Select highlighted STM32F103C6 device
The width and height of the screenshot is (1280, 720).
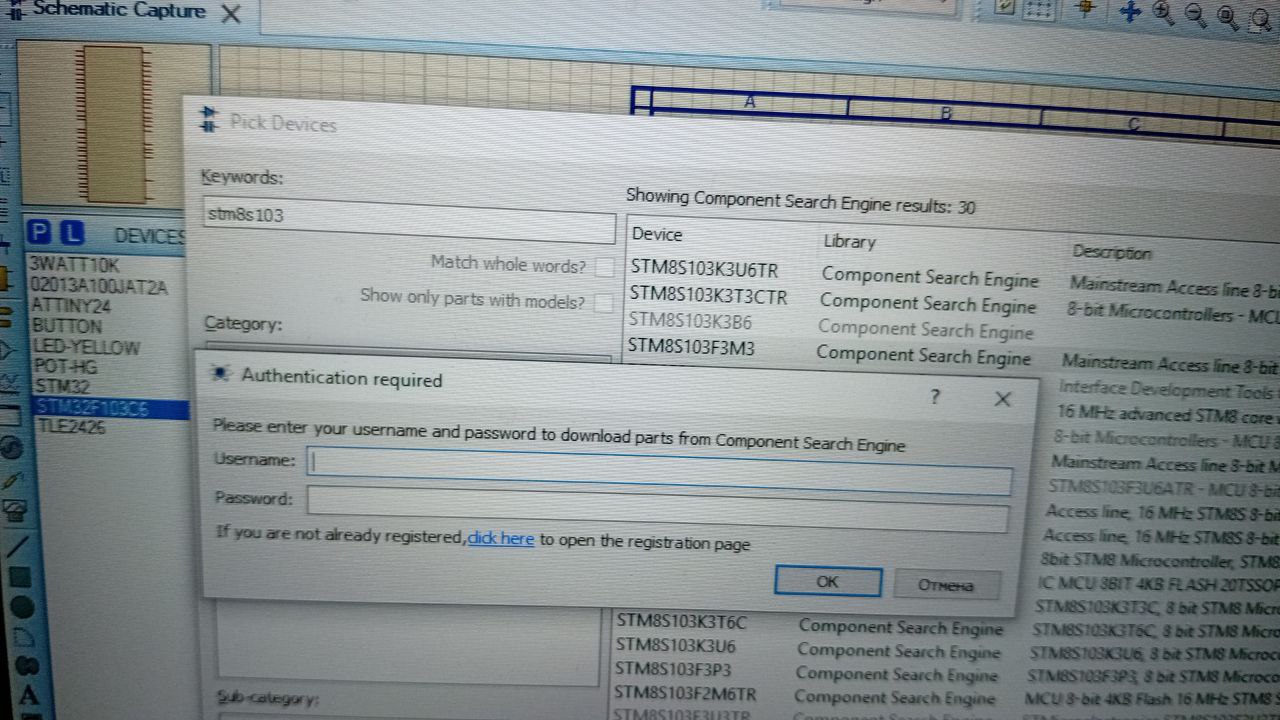coord(110,408)
